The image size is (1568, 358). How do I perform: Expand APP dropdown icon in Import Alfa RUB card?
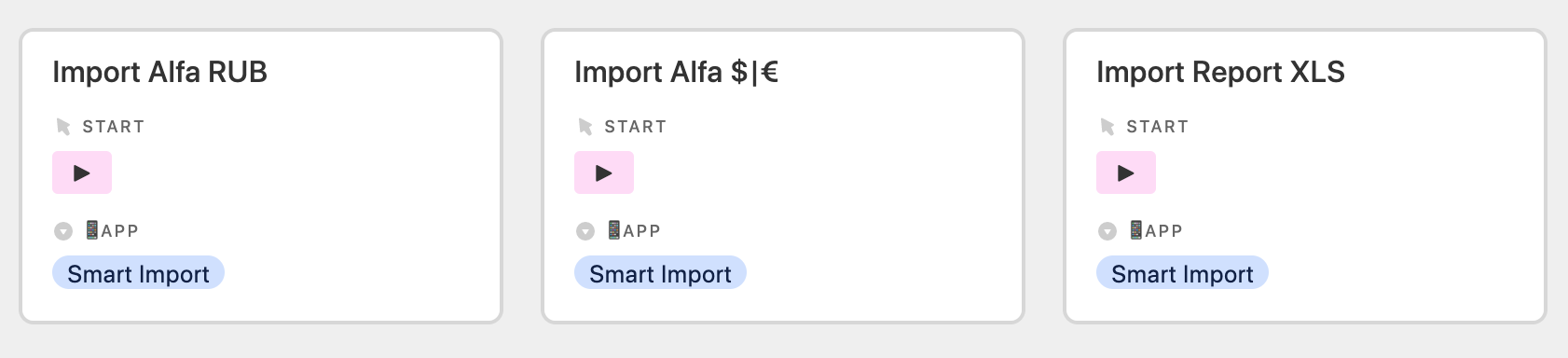click(63, 231)
